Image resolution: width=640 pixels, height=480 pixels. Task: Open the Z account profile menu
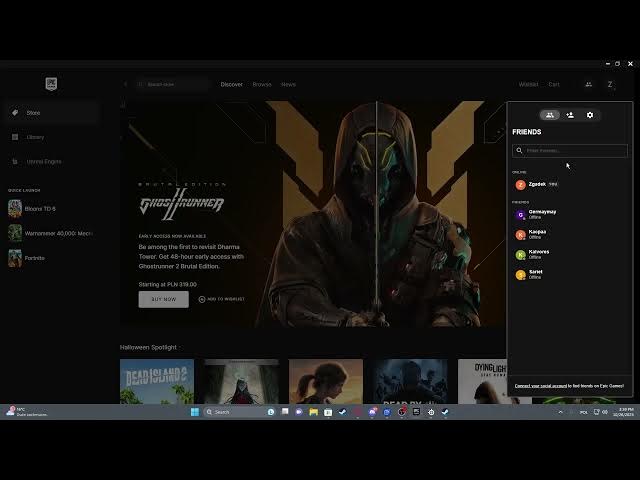pyautogui.click(x=610, y=84)
